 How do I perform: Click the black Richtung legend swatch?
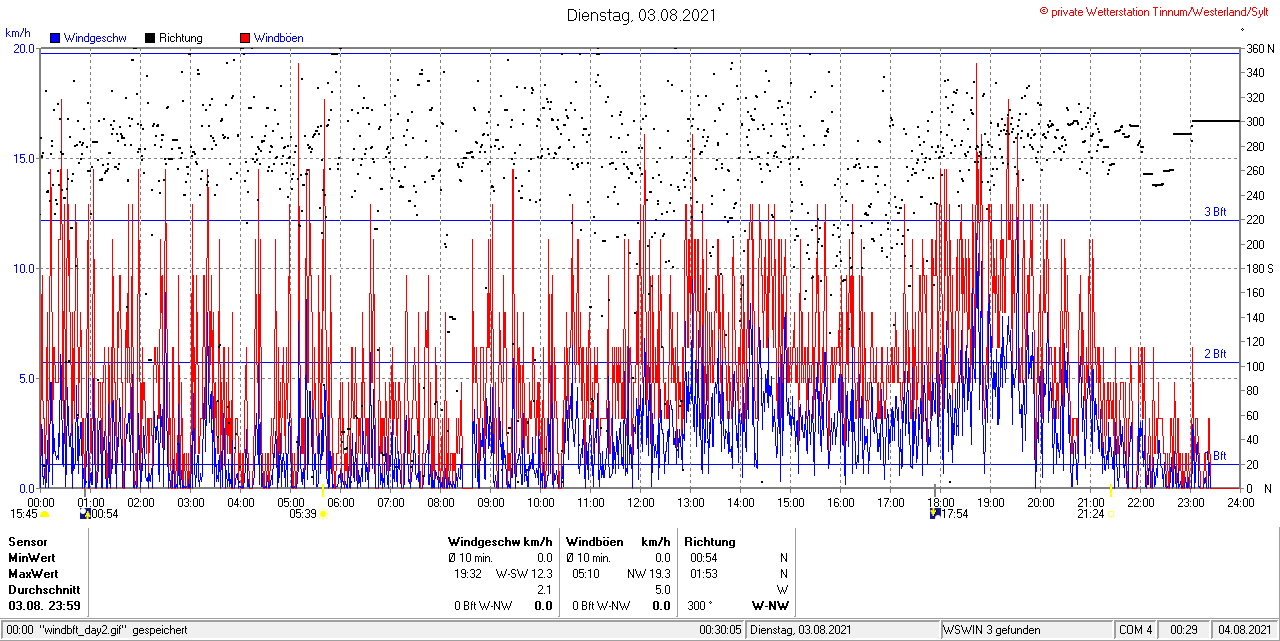150,38
